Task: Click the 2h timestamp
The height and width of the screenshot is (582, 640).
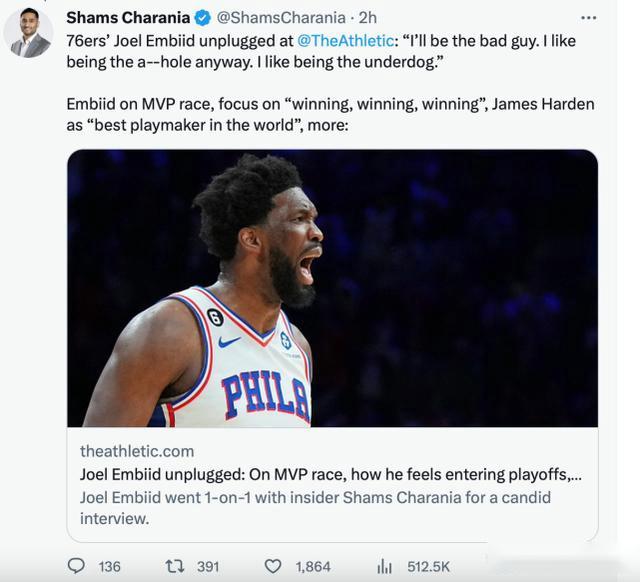Action: (368, 18)
